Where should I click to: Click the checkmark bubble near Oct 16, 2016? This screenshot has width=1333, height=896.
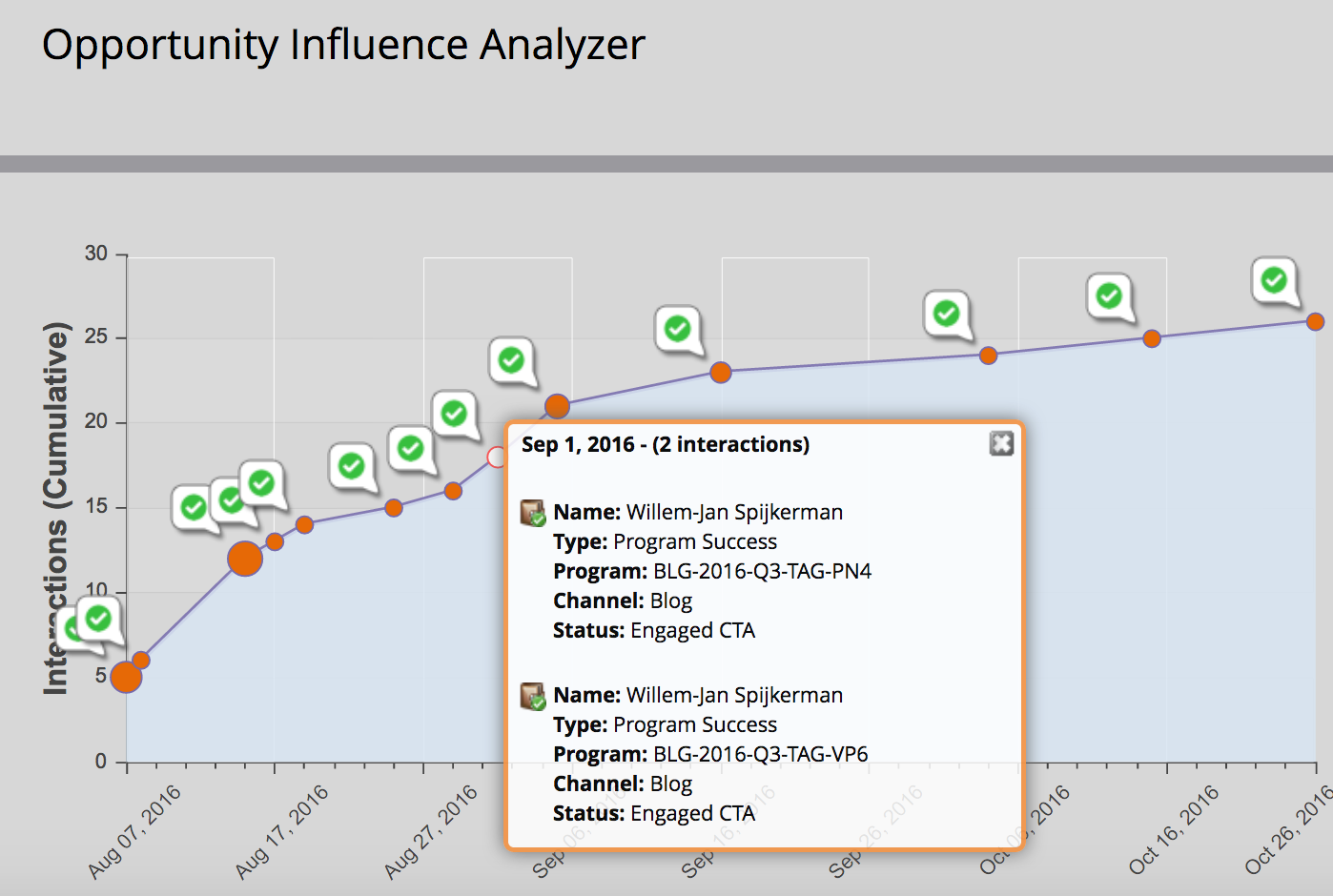1109,295
